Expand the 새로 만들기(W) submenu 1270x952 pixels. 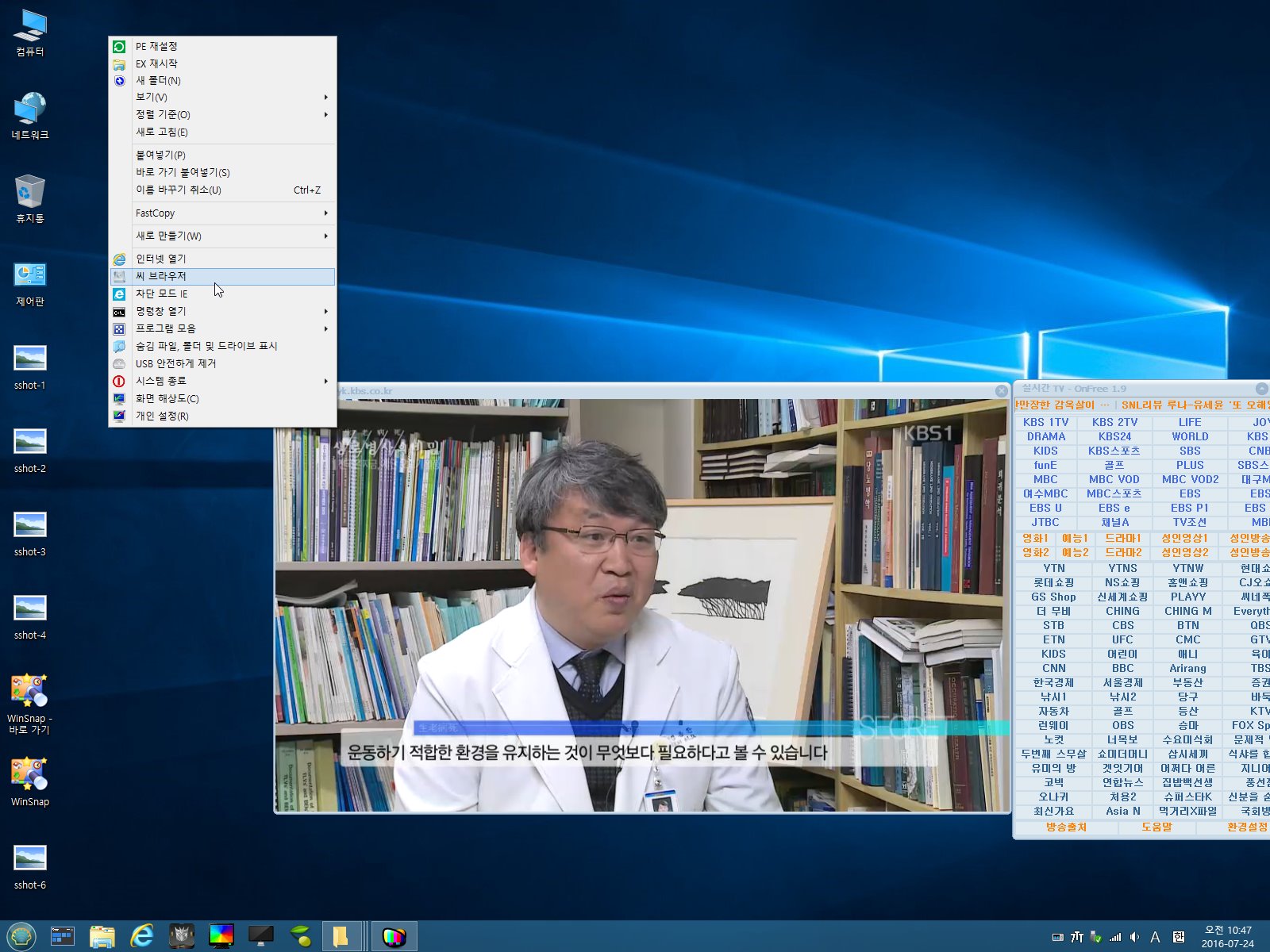point(222,236)
